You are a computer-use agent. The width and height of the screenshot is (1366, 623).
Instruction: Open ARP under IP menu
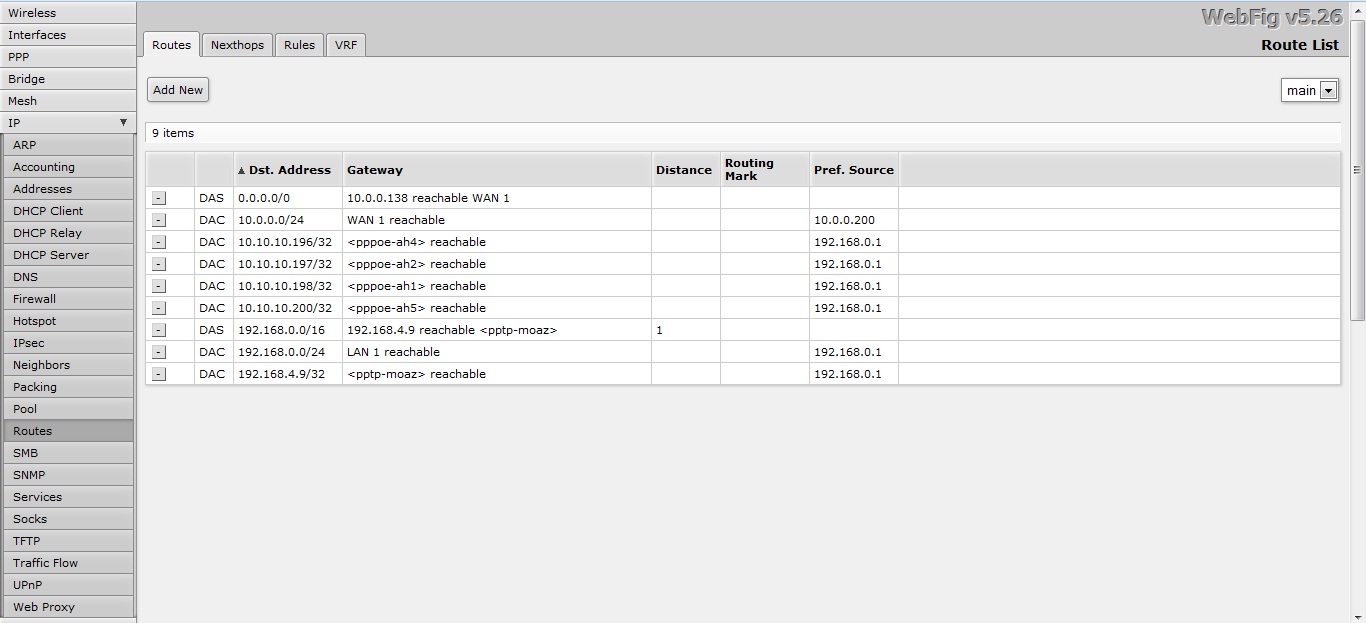click(x=68, y=145)
